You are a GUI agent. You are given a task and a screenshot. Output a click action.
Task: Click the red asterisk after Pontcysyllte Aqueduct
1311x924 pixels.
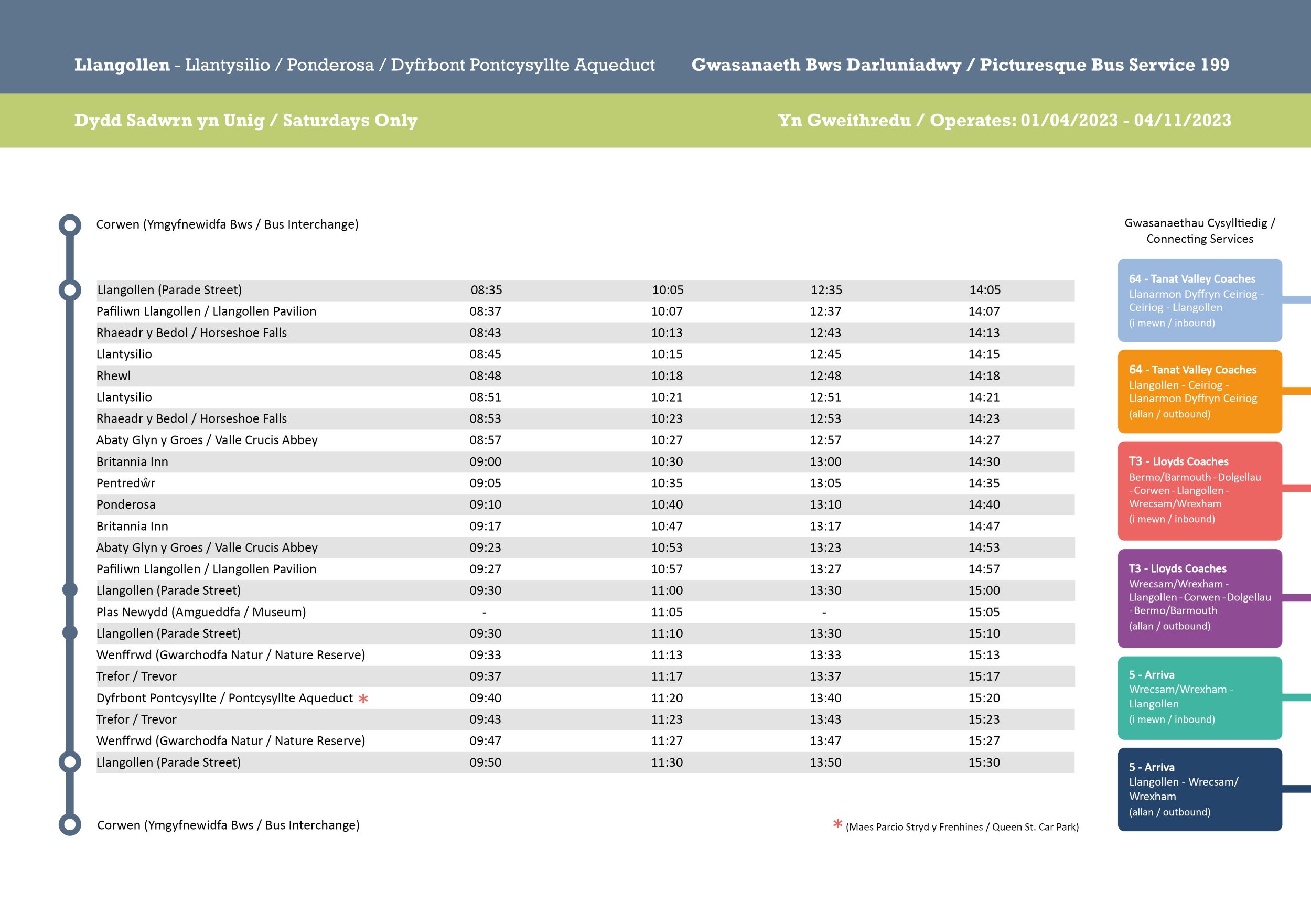pos(363,698)
